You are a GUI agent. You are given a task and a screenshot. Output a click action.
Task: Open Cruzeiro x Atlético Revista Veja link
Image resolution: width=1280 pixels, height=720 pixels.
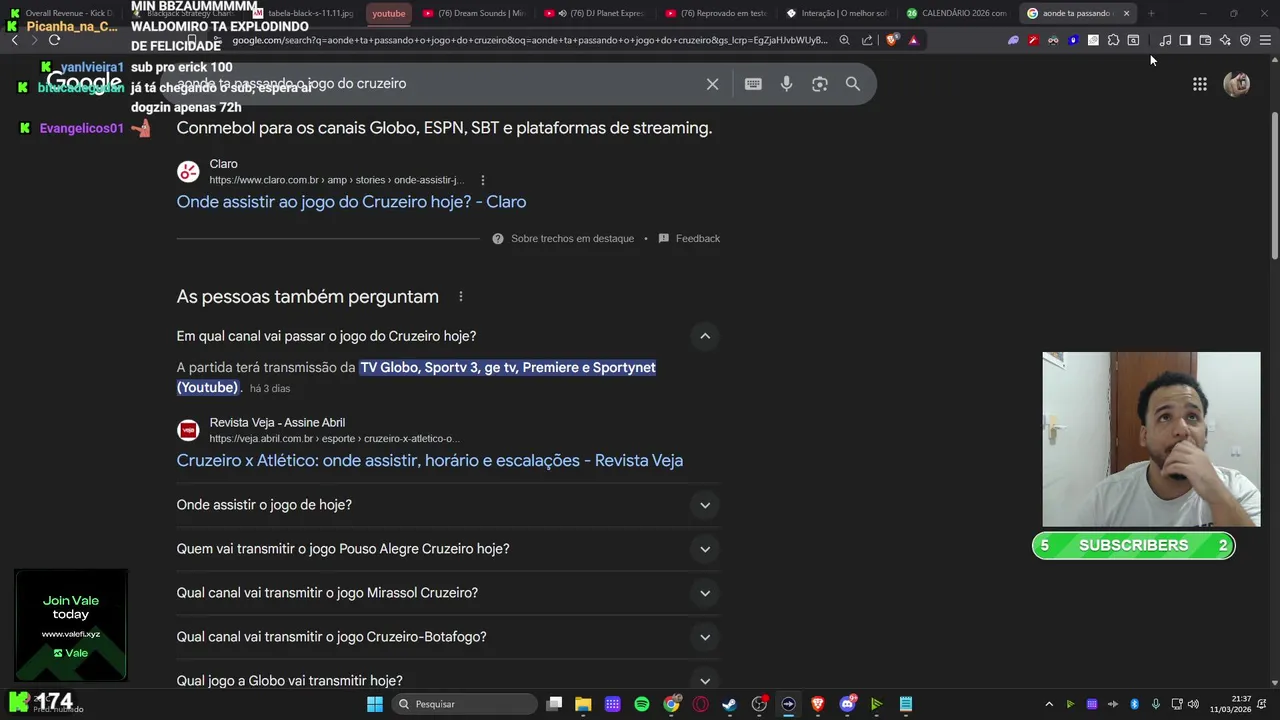(430, 461)
